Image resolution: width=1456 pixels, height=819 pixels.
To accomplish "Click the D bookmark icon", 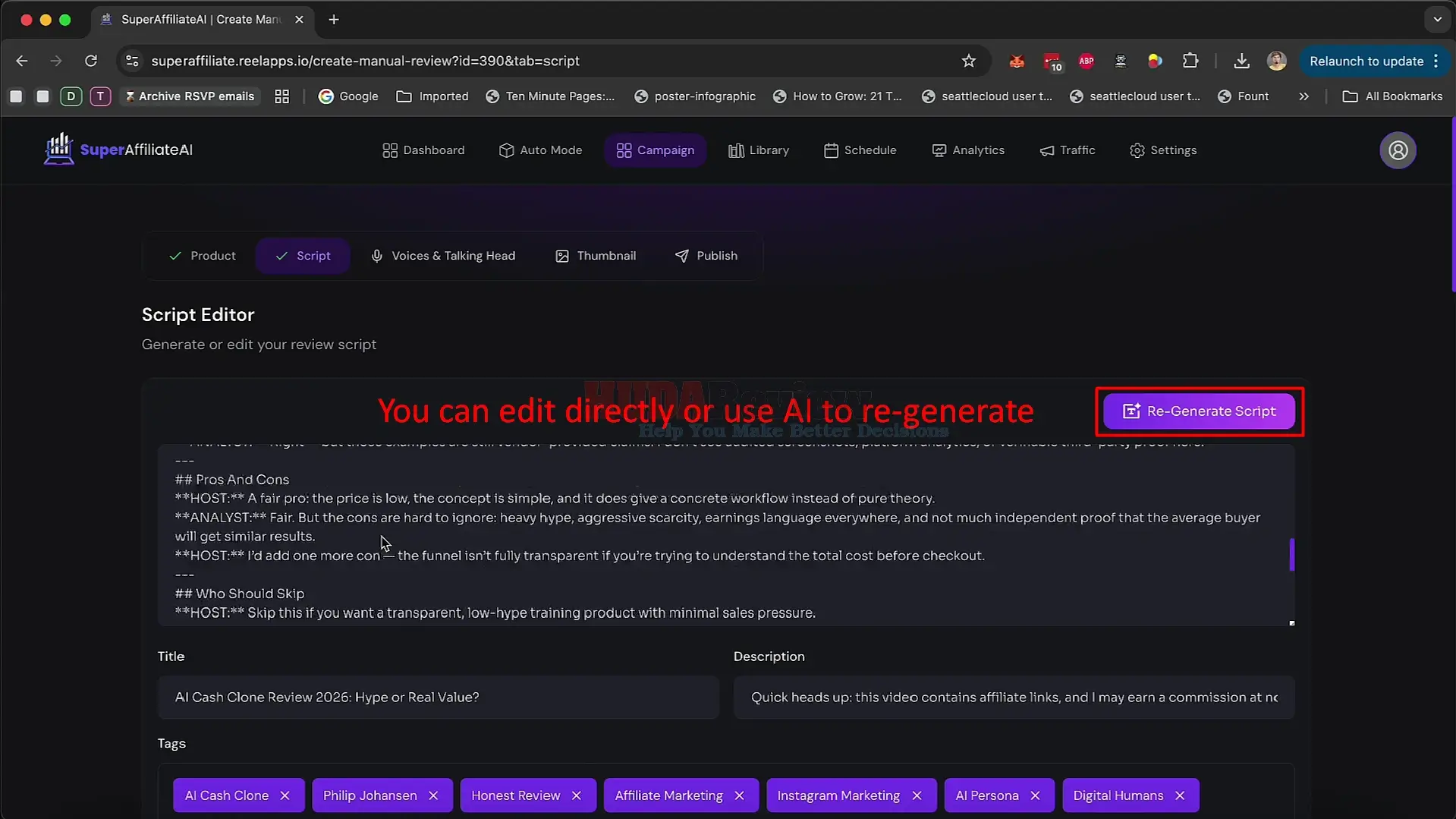I will point(71,96).
